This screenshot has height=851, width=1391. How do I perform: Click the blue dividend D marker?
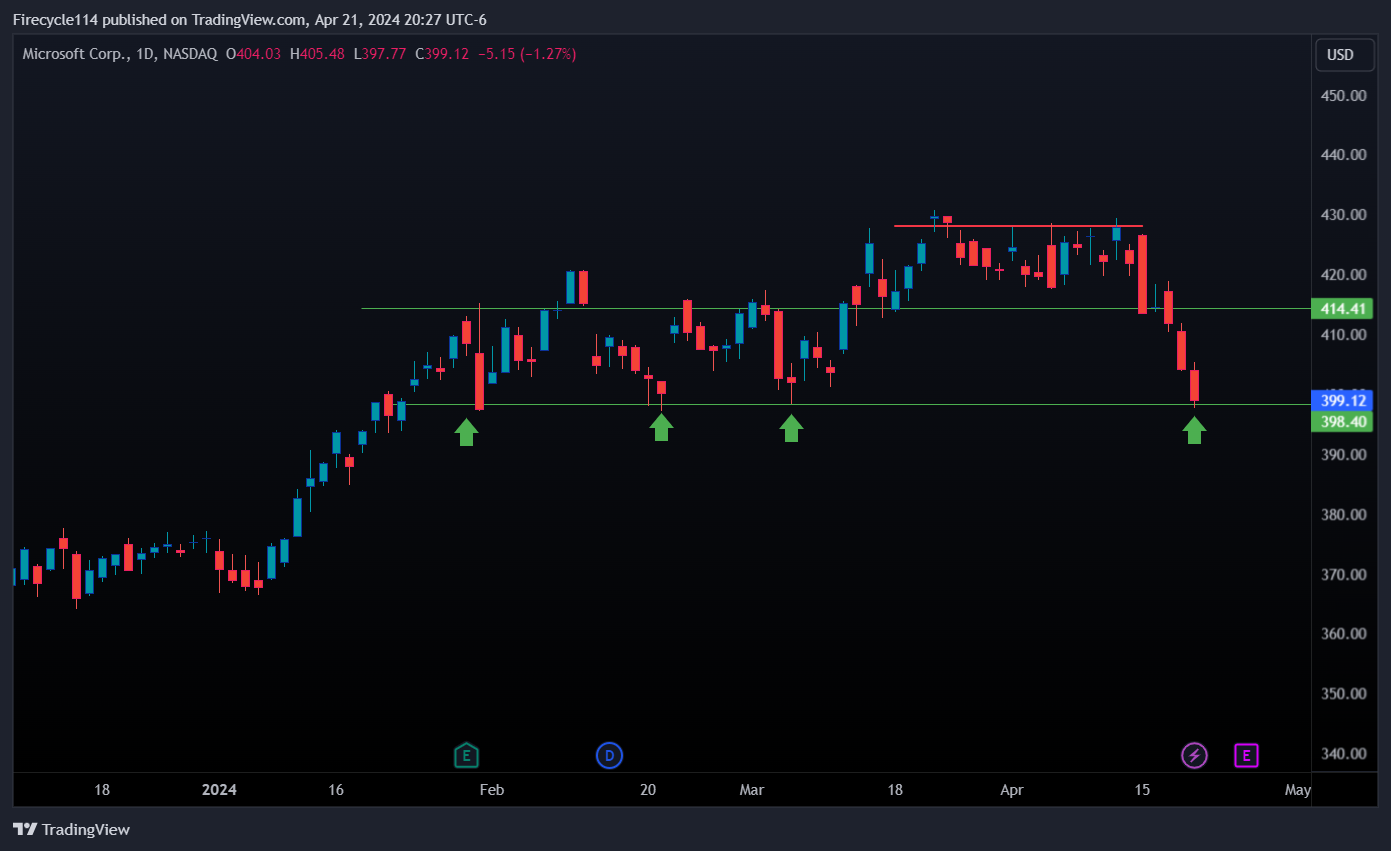click(609, 755)
